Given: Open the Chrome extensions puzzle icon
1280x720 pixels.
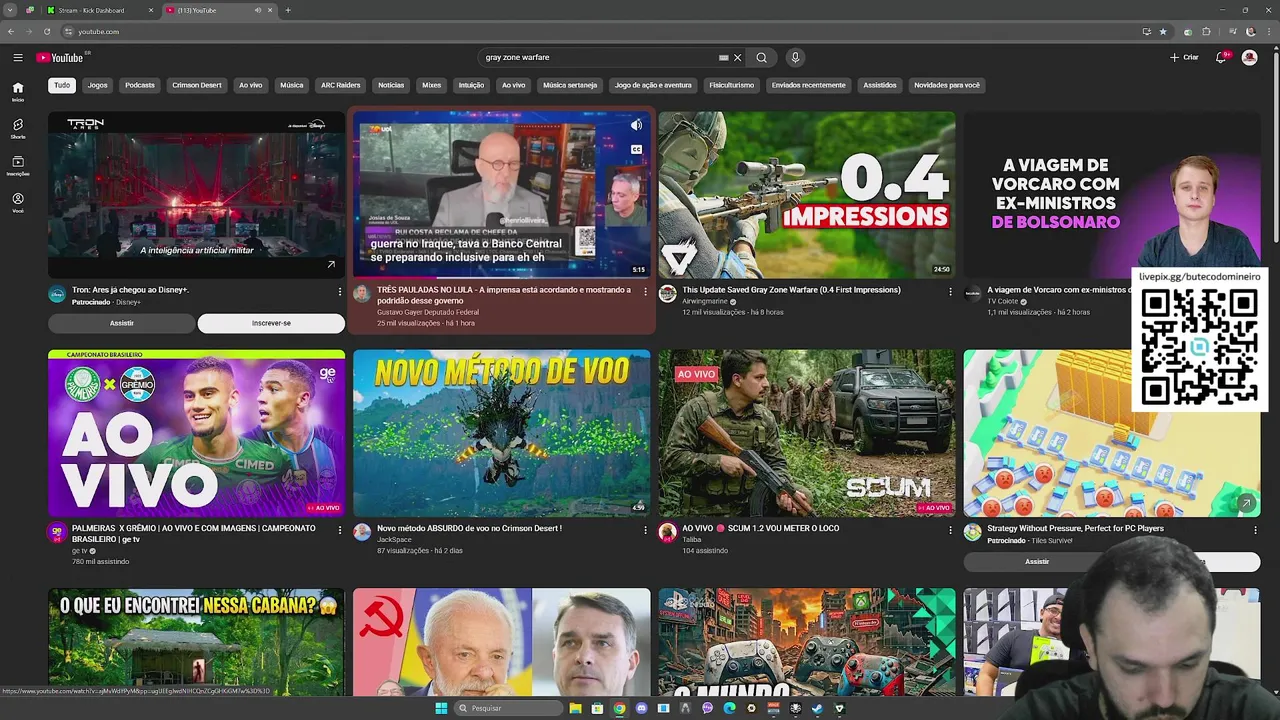Looking at the screenshot, I should (x=1206, y=32).
